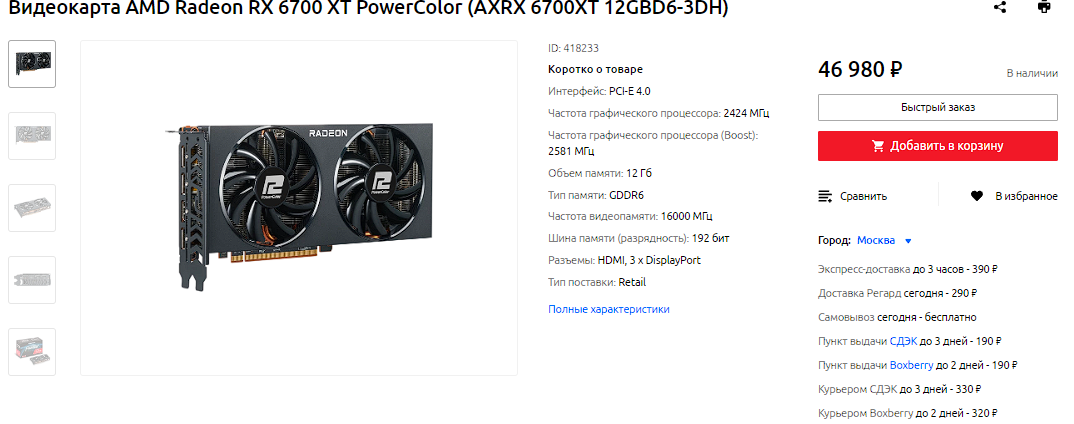
Task: Open Полные характеристики link
Action: 609,309
